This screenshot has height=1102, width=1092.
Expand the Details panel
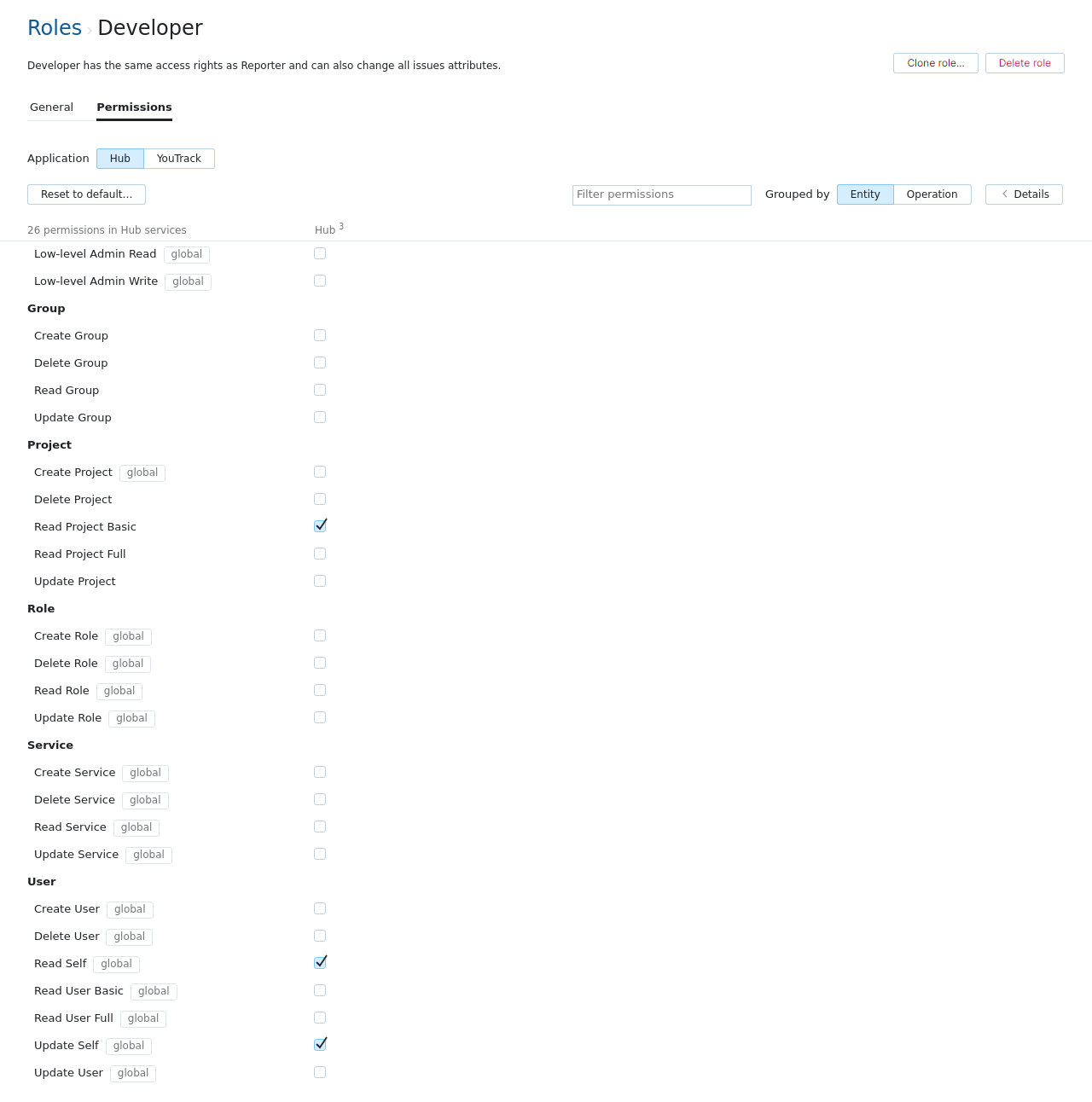point(1024,194)
